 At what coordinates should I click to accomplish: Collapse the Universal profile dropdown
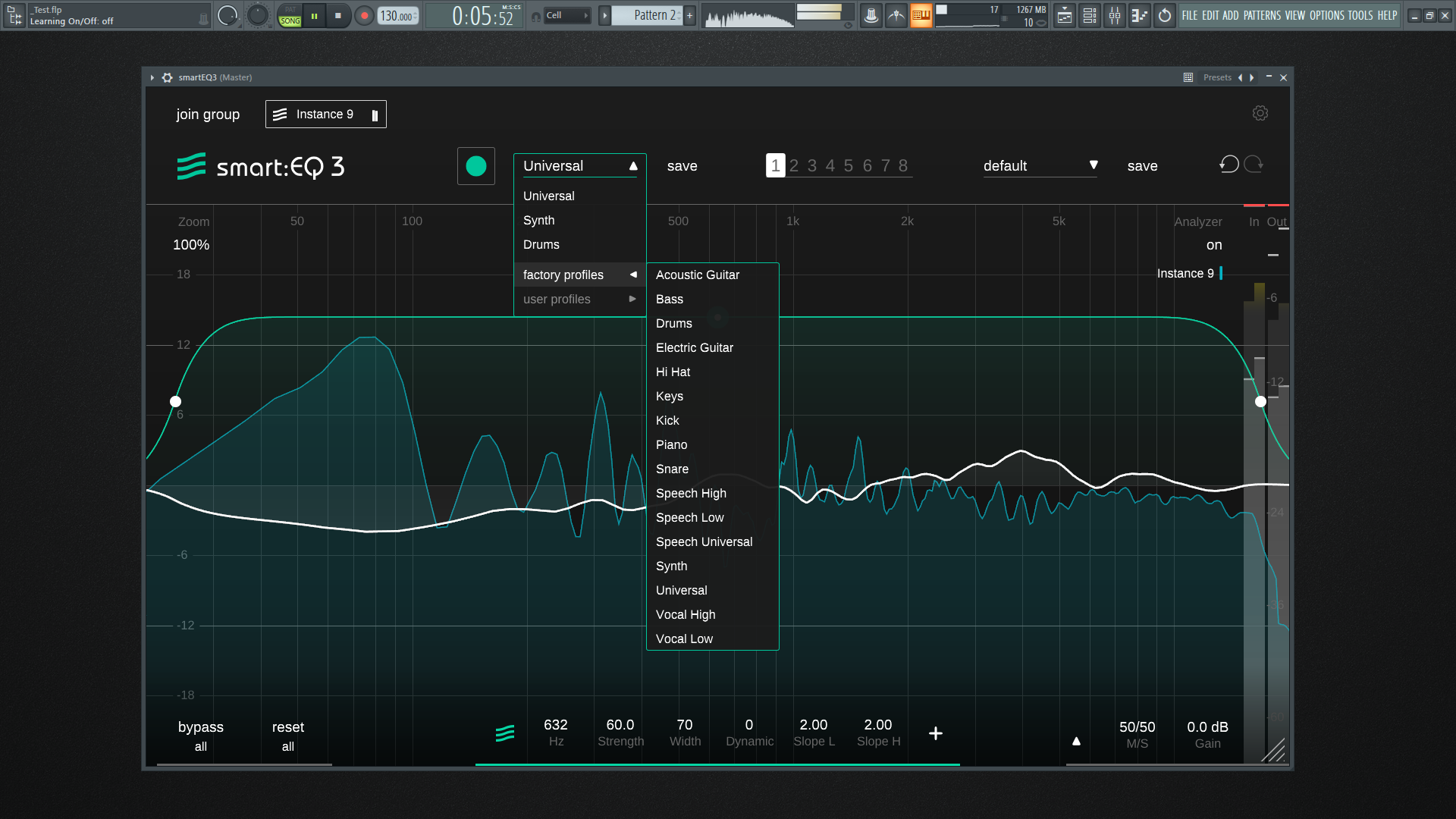coord(580,166)
